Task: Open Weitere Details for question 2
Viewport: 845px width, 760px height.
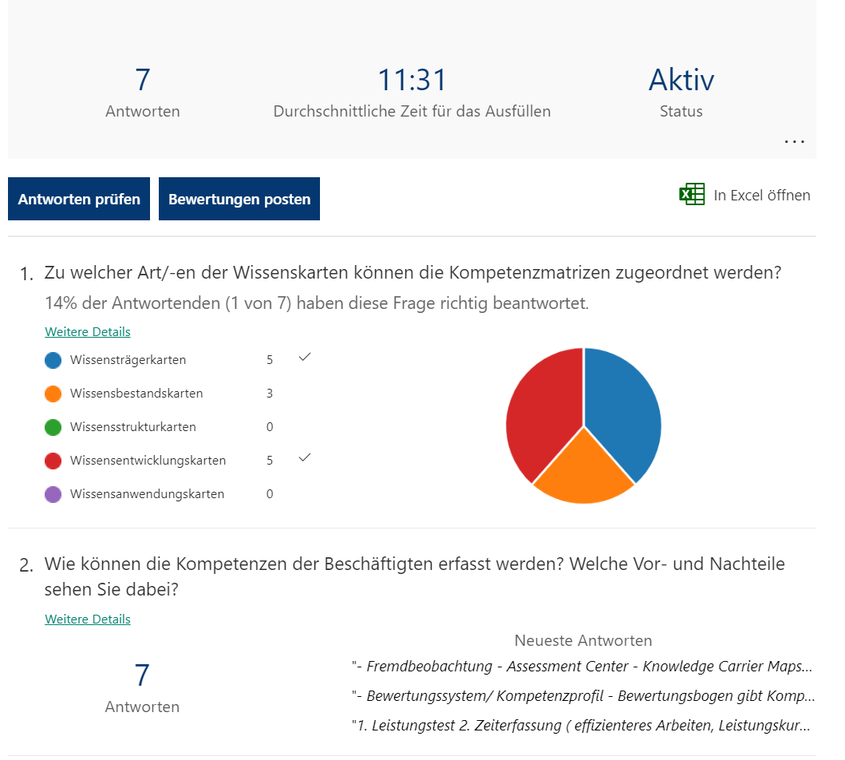Action: tap(87, 619)
